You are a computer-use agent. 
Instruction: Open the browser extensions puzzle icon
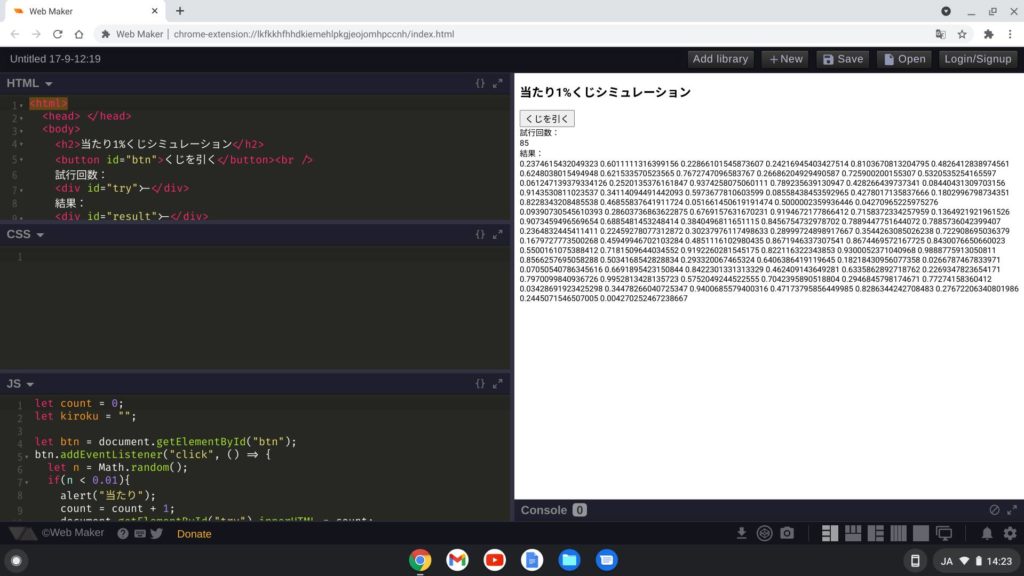point(988,34)
